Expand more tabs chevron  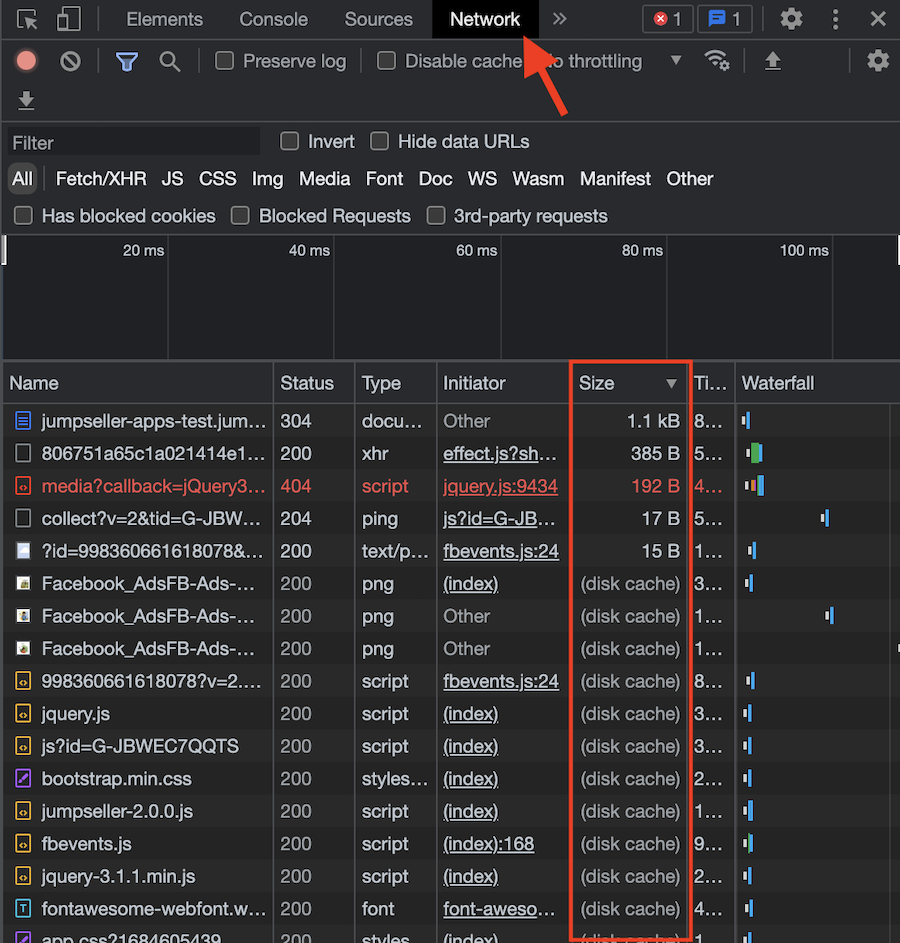(559, 19)
